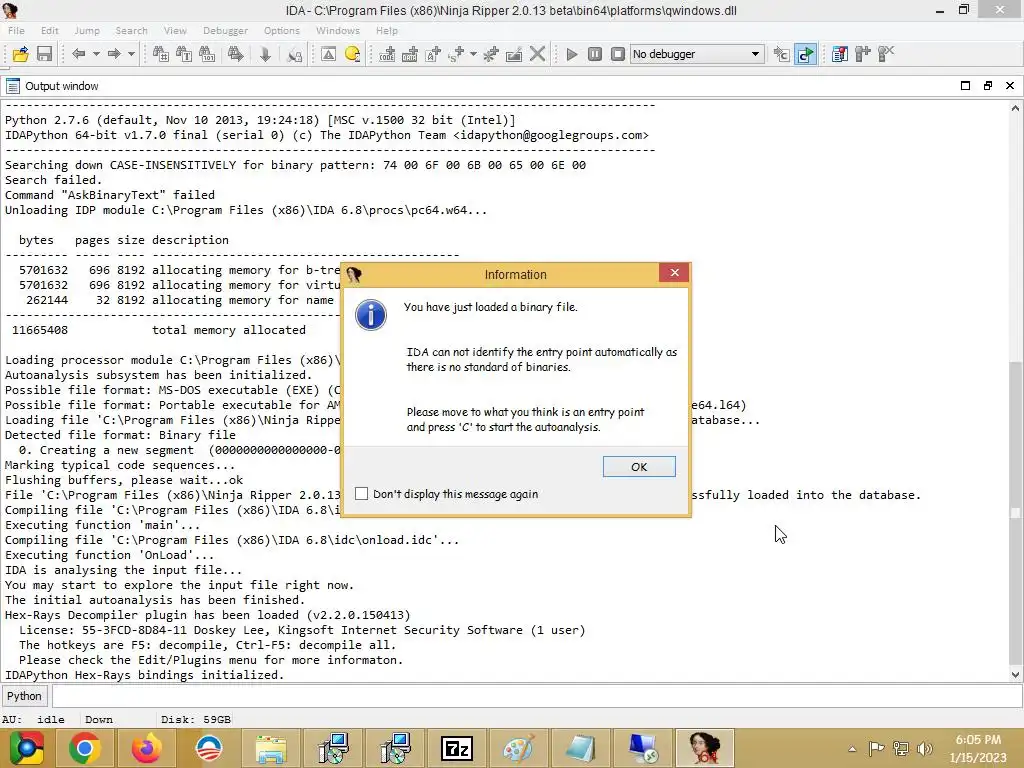Viewport: 1024px width, 768px height.
Task: Open the Search menu
Action: [131, 31]
